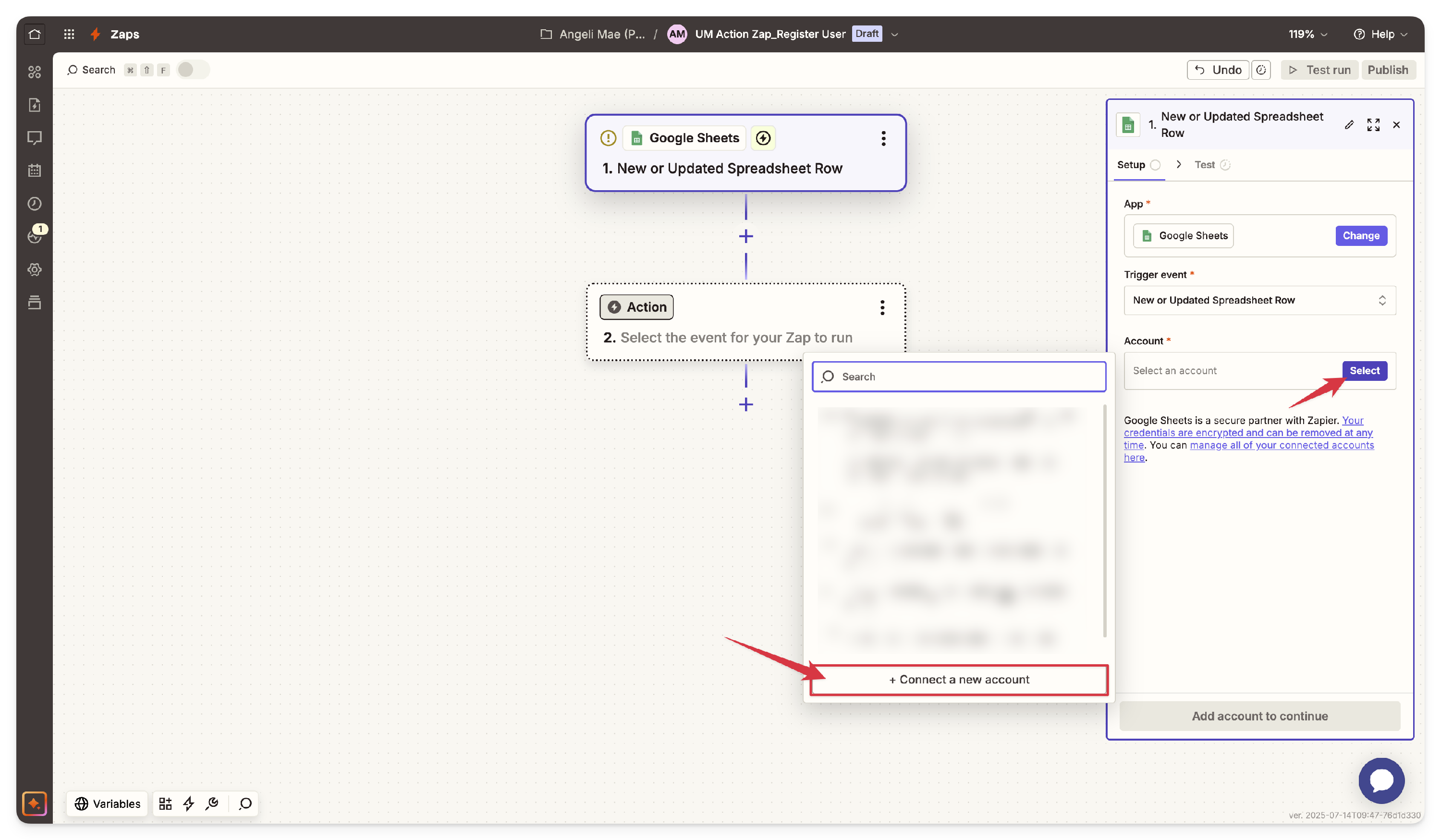The width and height of the screenshot is (1441, 840).
Task: Click account list scrollbar
Action: click(x=1105, y=521)
